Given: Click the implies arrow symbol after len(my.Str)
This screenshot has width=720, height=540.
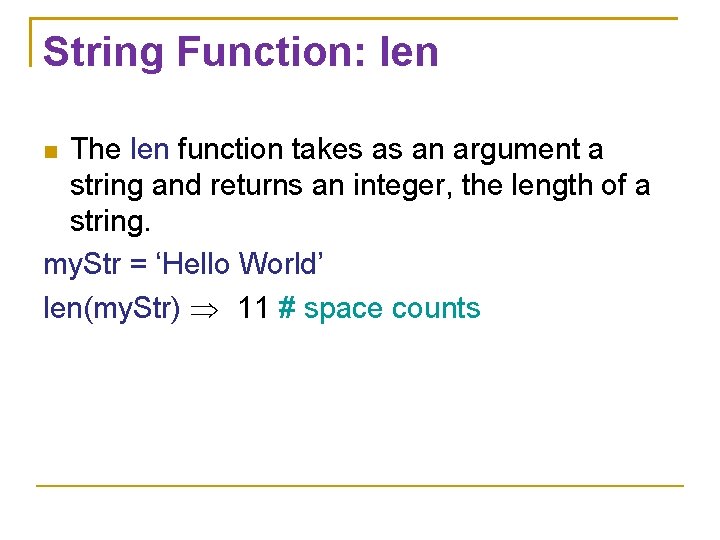Looking at the screenshot, I should [209, 309].
